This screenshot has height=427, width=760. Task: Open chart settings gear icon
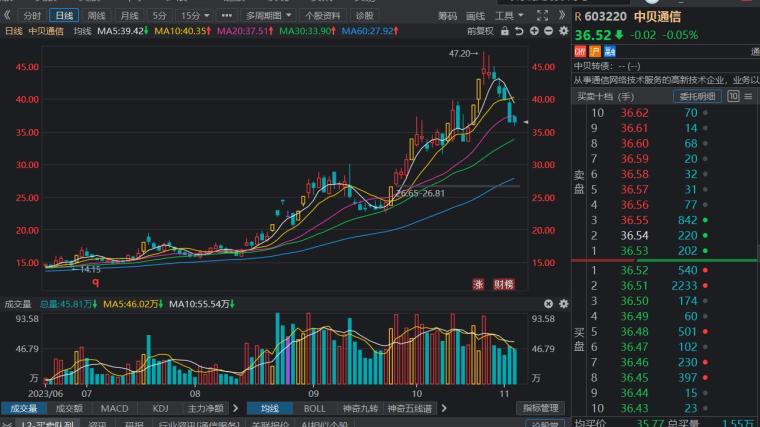point(563,31)
